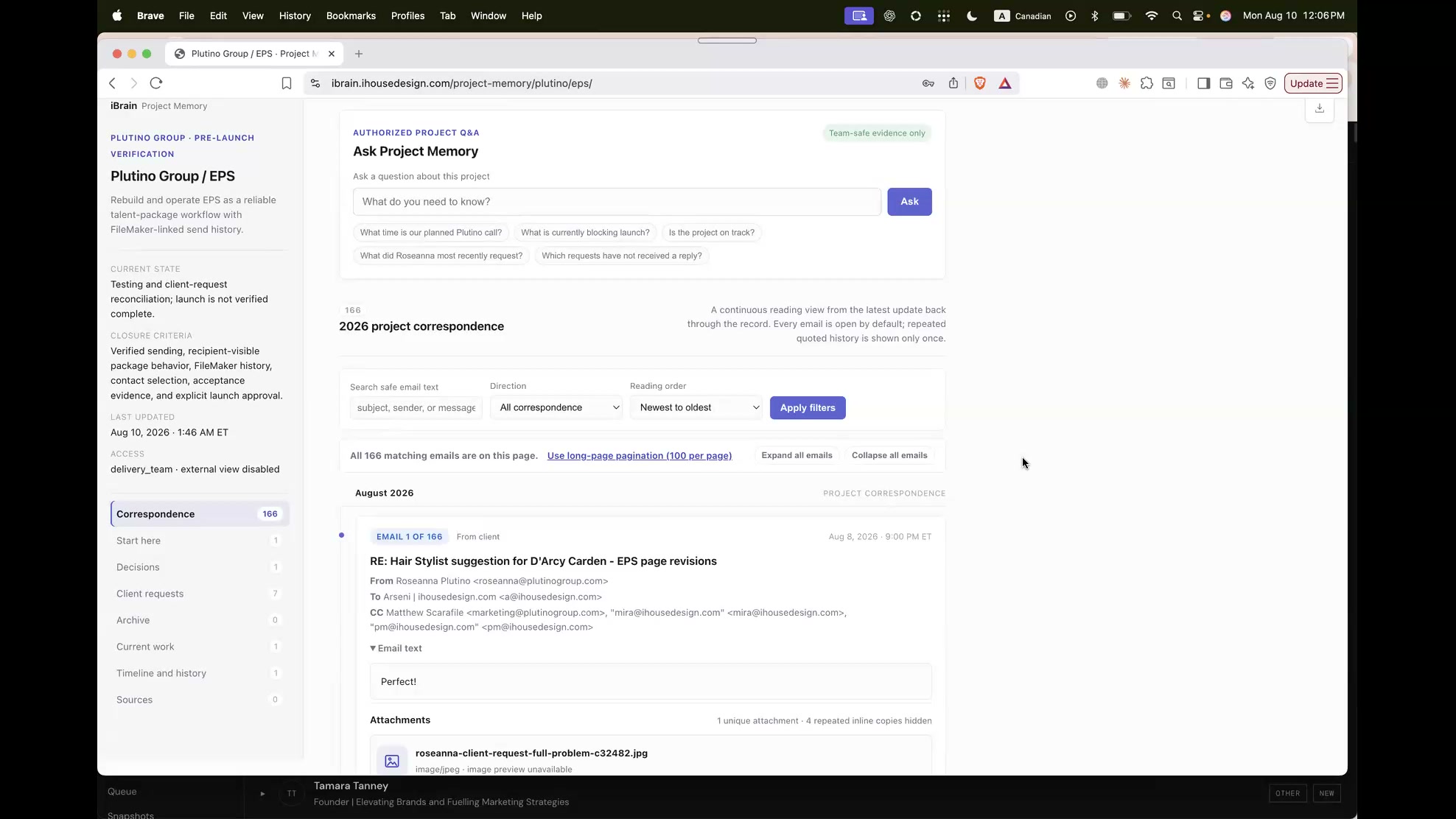Open Timeline and history section
Image resolution: width=1456 pixels, height=819 pixels.
[x=200, y=673]
